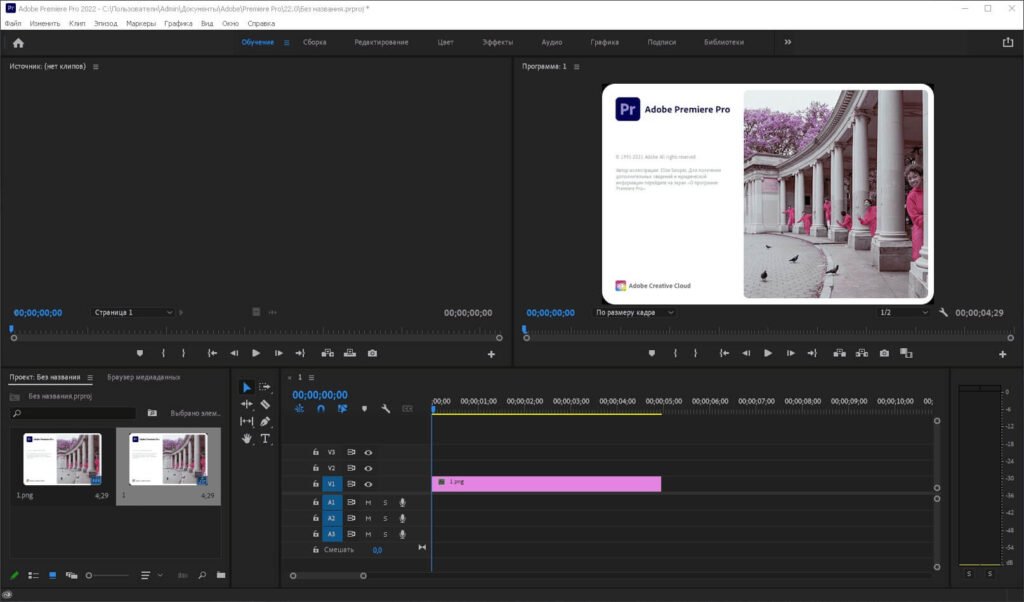Click Overwrite button in Source monitor

350,353
